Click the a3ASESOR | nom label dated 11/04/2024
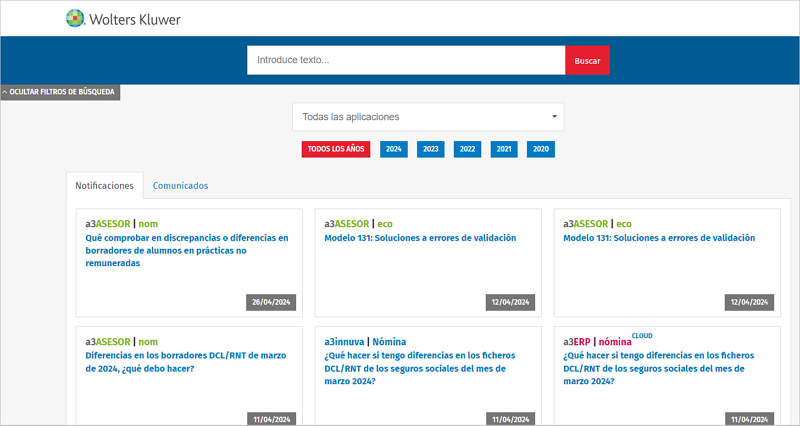800x426 pixels. (x=121, y=342)
